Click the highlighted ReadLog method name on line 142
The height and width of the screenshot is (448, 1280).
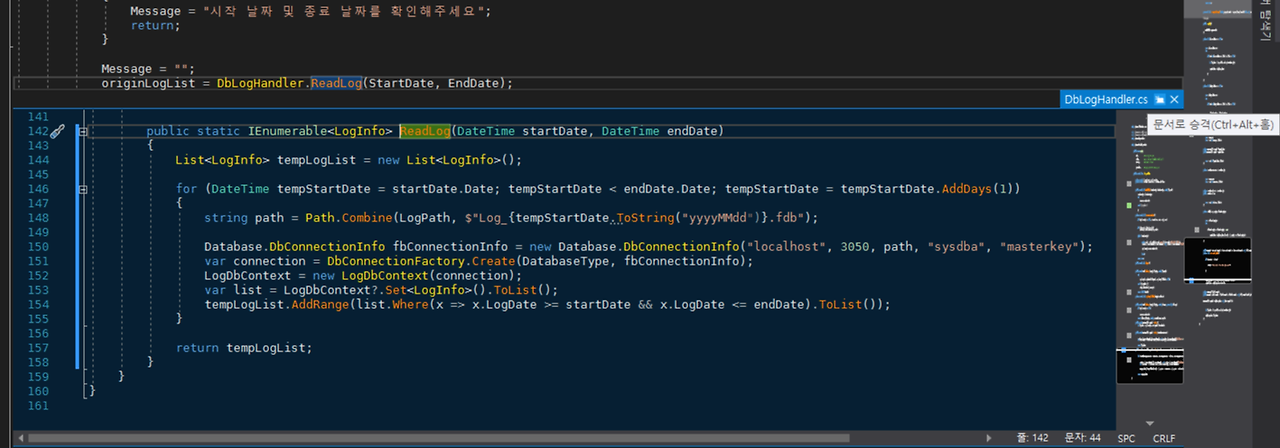(425, 131)
